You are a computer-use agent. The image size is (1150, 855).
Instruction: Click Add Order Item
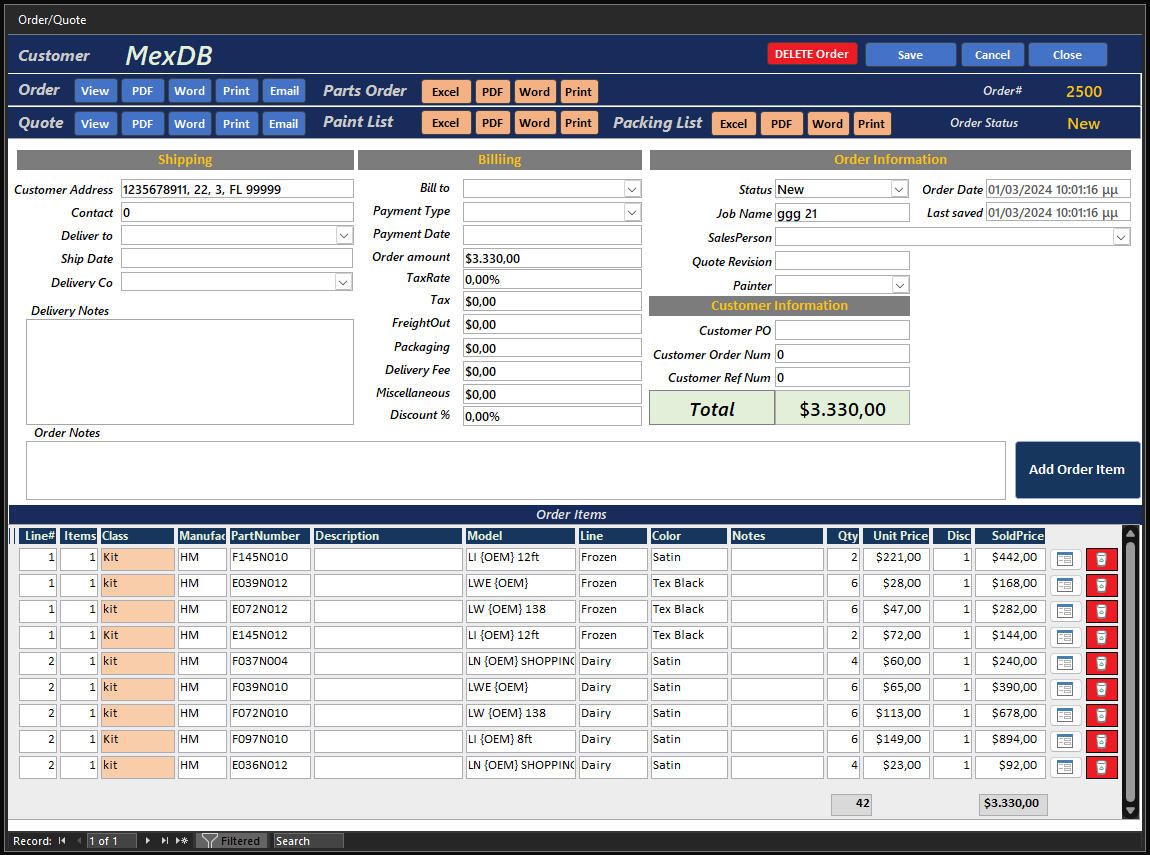tap(1077, 470)
